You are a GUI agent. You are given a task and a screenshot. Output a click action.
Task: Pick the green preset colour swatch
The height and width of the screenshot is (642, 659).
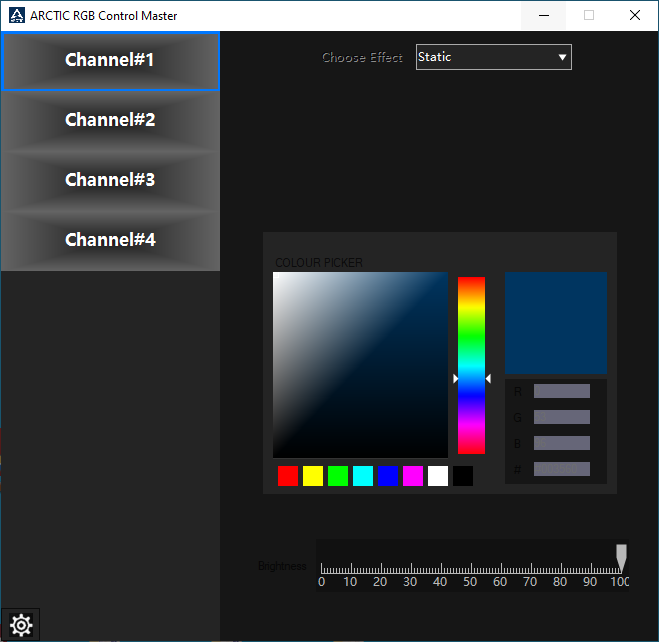pyautogui.click(x=338, y=476)
